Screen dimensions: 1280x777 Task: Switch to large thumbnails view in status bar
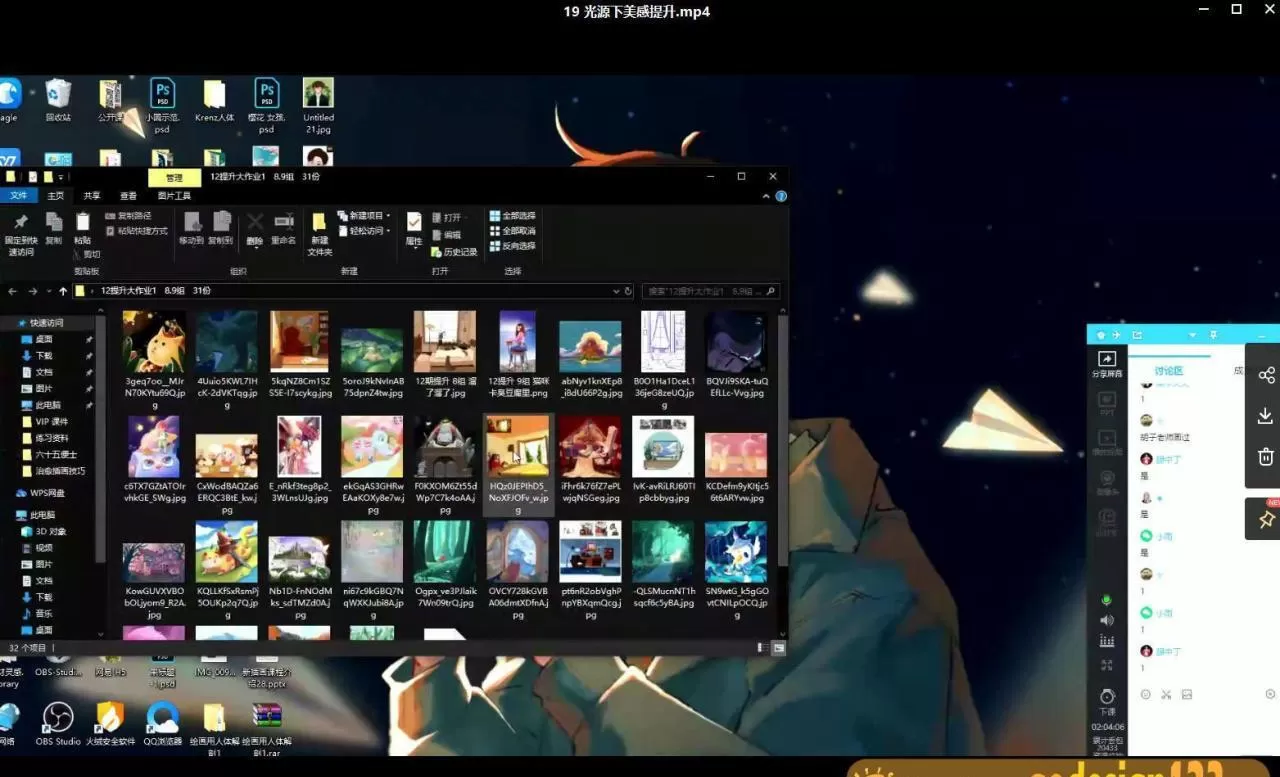pyautogui.click(x=778, y=648)
